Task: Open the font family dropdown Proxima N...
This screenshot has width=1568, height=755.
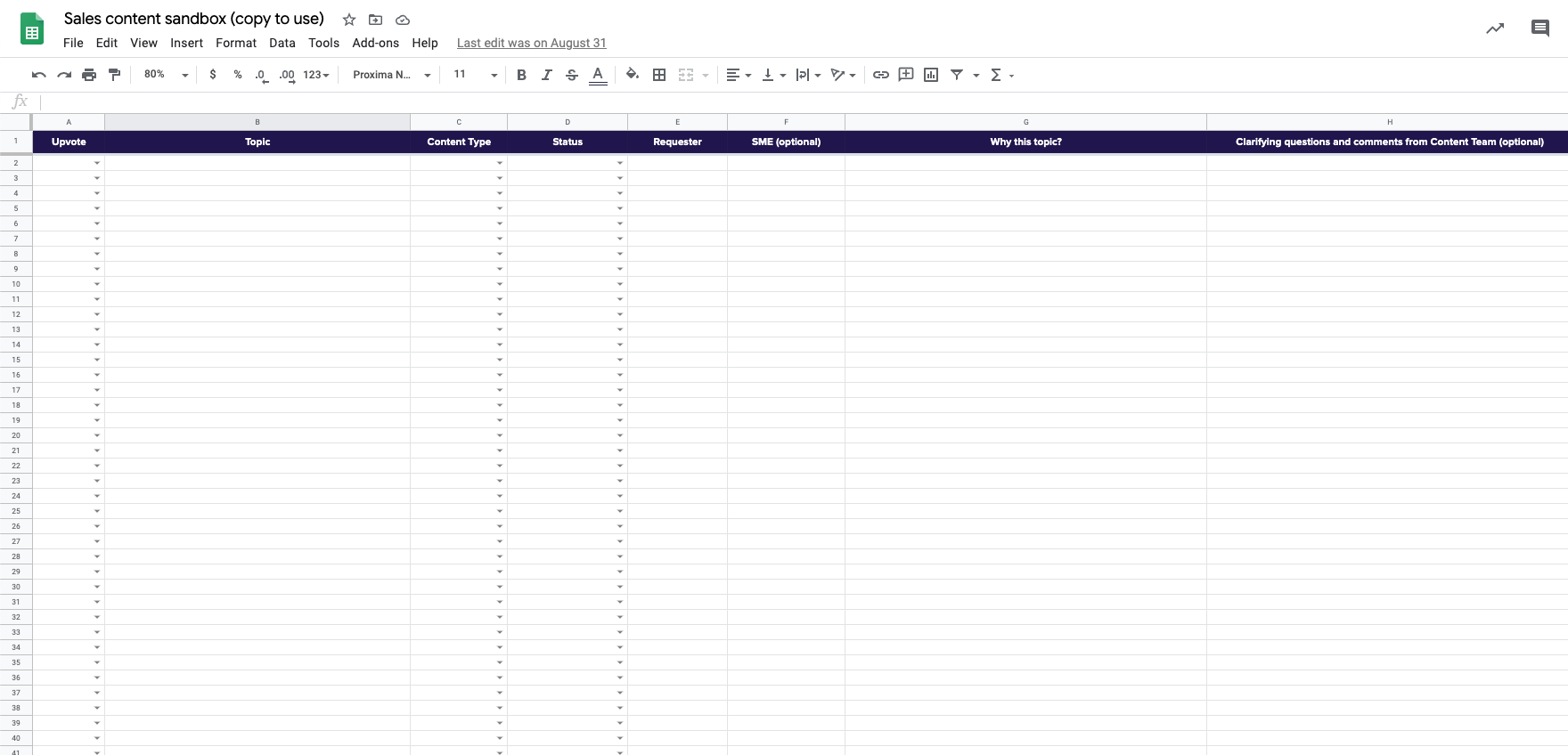Action: click(x=392, y=75)
